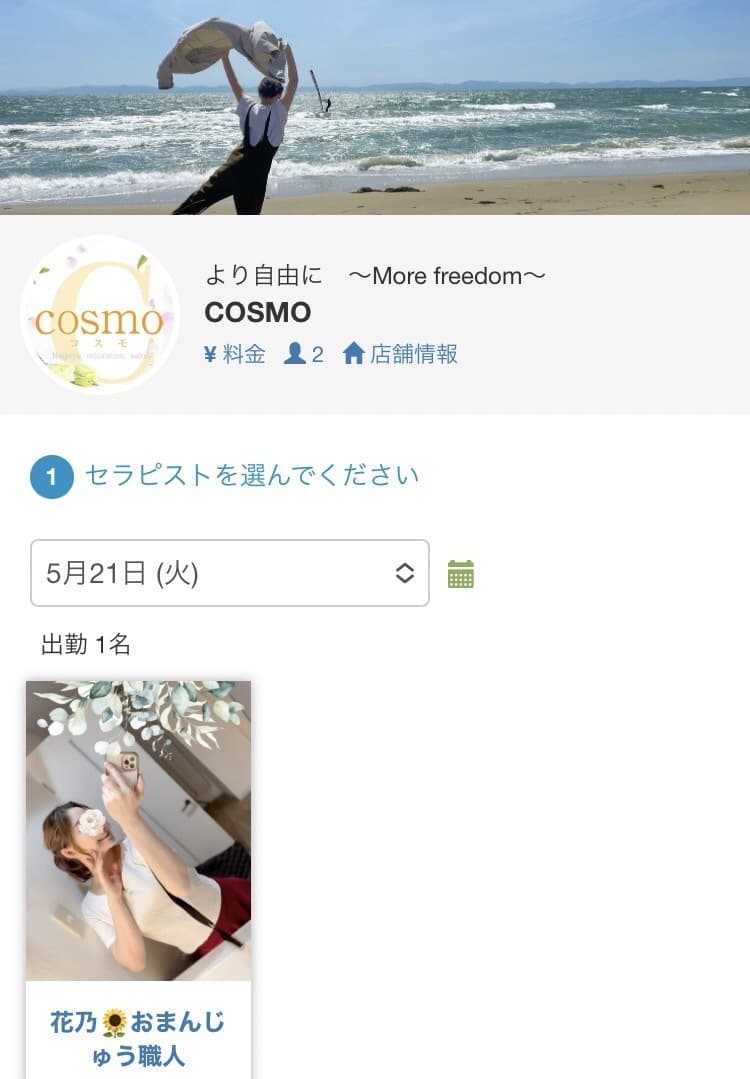The height and width of the screenshot is (1079, 750).
Task: Click the sunflower emoji in therapist name
Action: click(114, 1023)
